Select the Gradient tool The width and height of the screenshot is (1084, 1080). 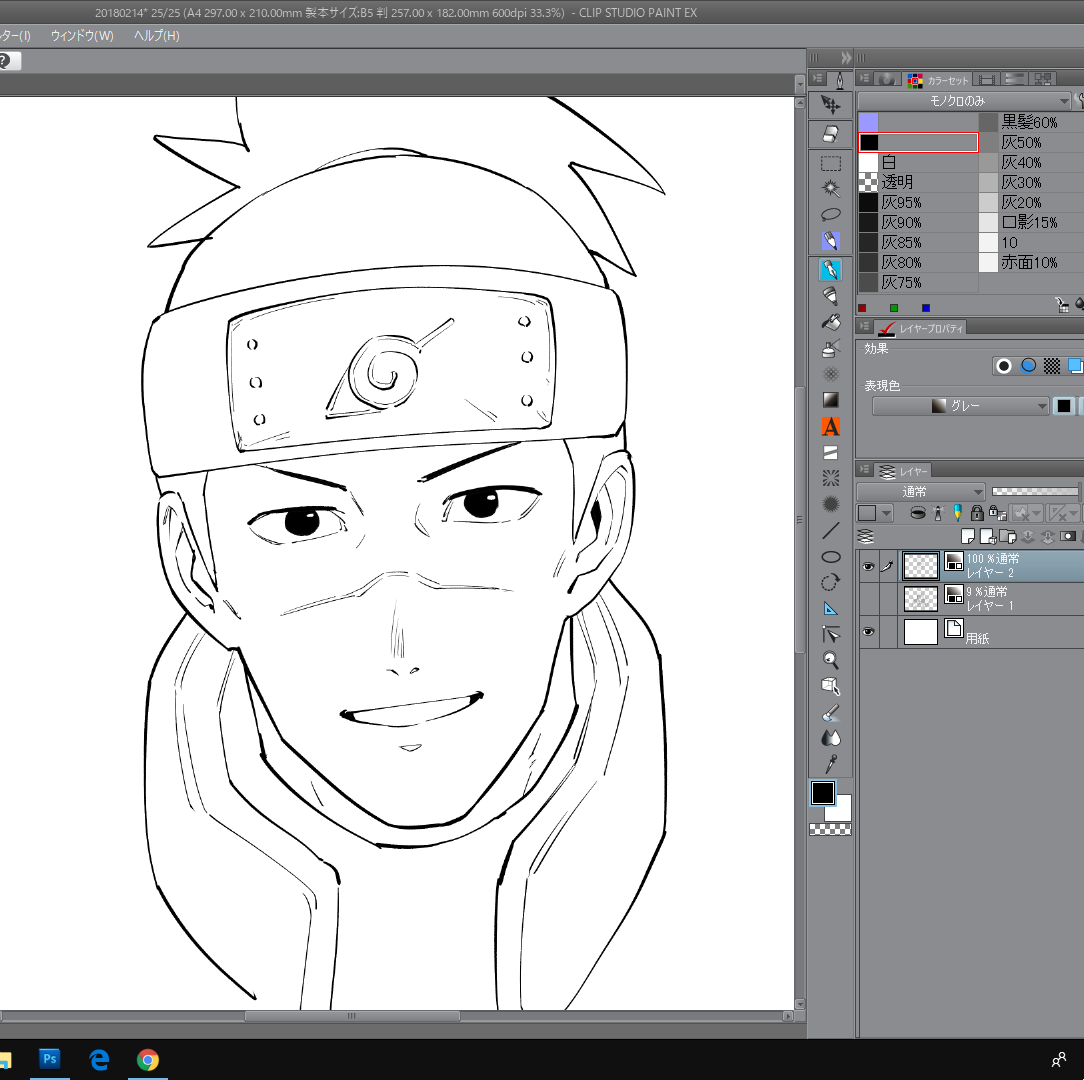(x=830, y=400)
